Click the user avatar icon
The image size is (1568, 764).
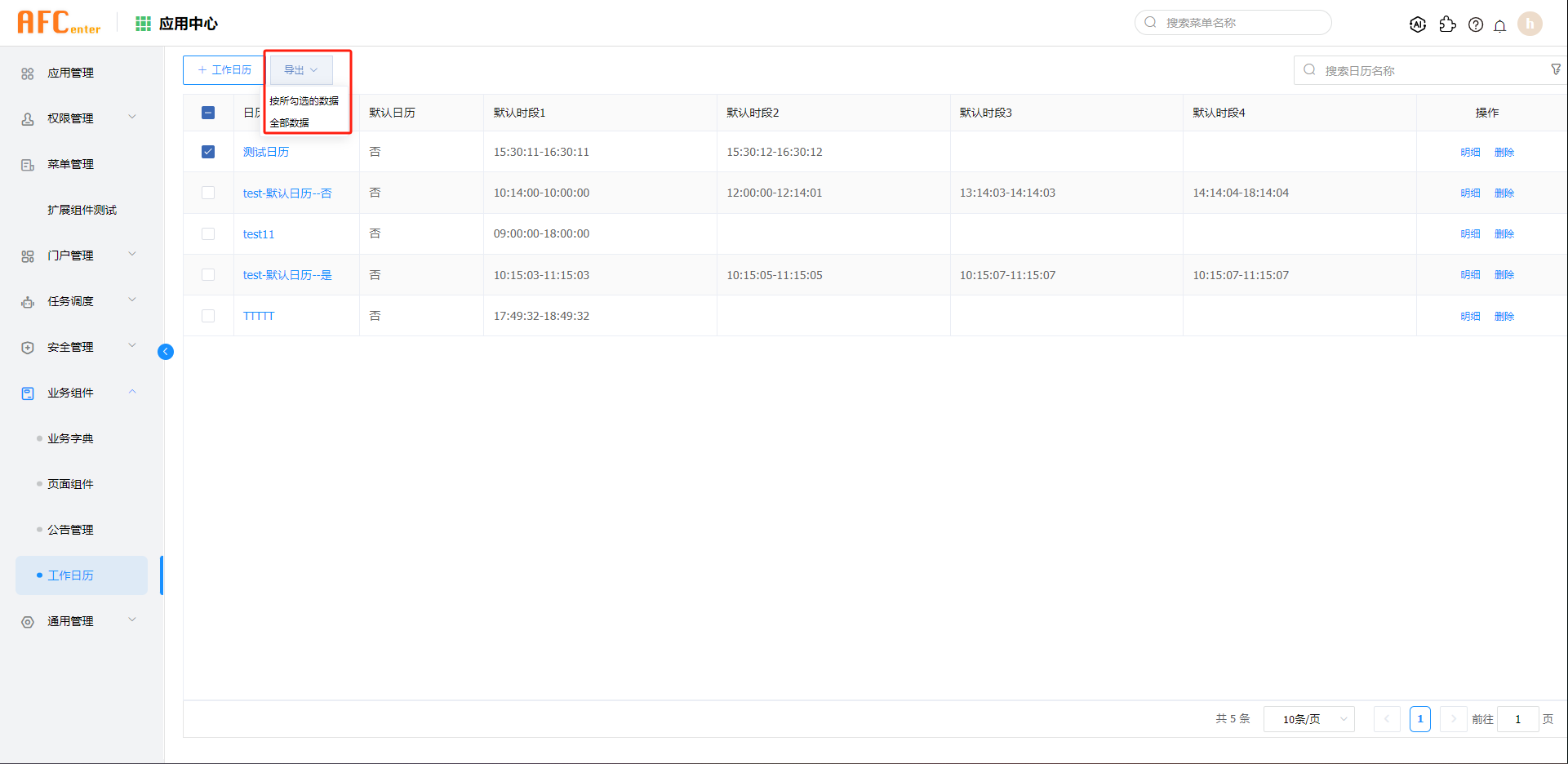point(1530,24)
